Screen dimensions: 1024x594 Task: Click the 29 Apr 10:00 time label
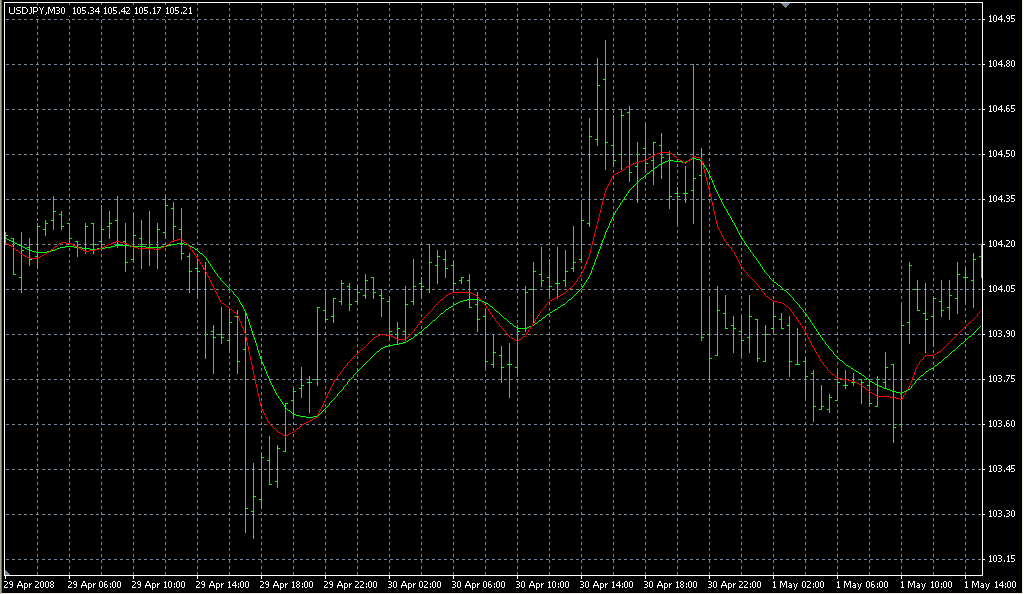point(158,585)
